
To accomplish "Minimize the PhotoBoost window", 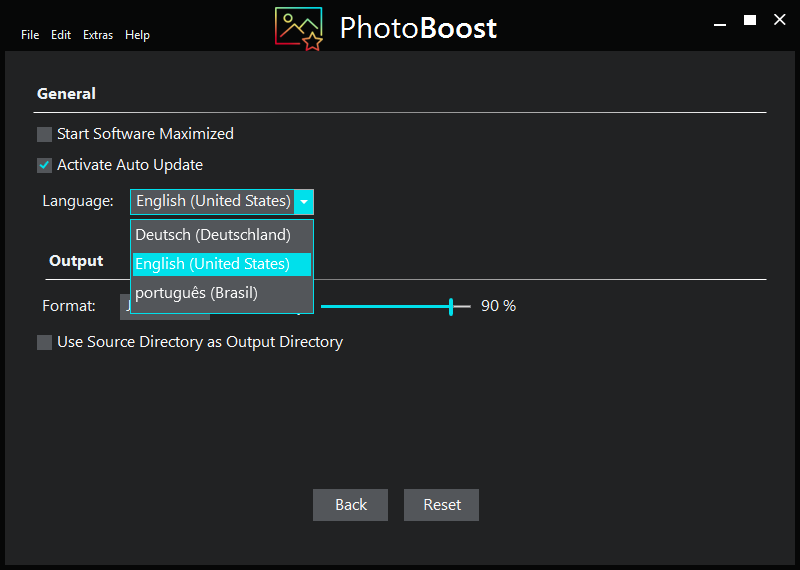I will tap(720, 24).
